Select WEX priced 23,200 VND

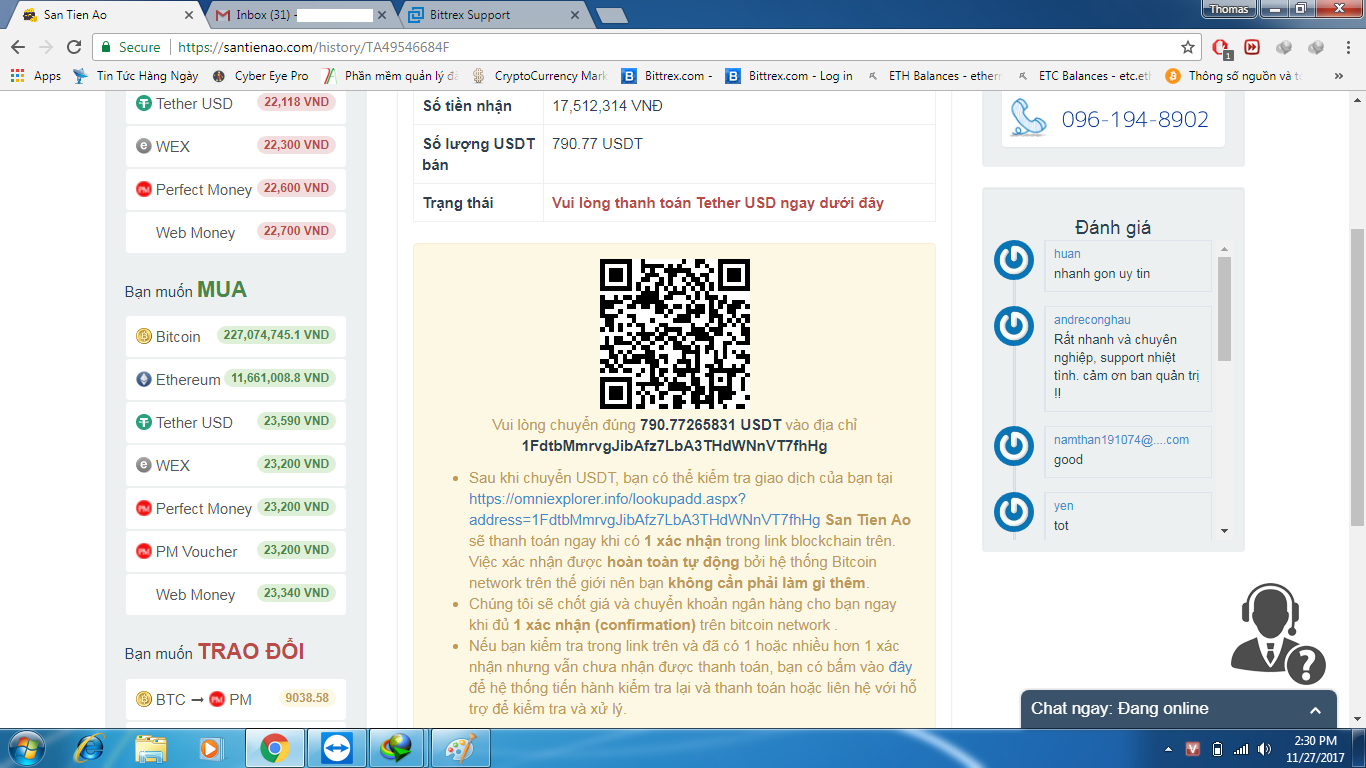click(236, 465)
